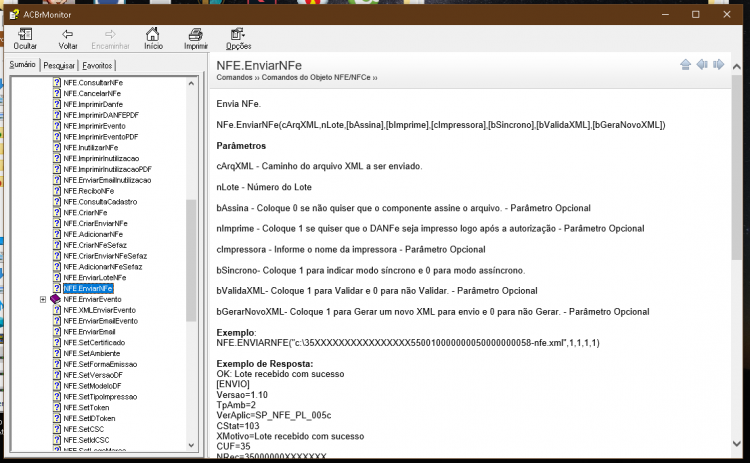Open the NFE.SetToken topic

coord(86,408)
